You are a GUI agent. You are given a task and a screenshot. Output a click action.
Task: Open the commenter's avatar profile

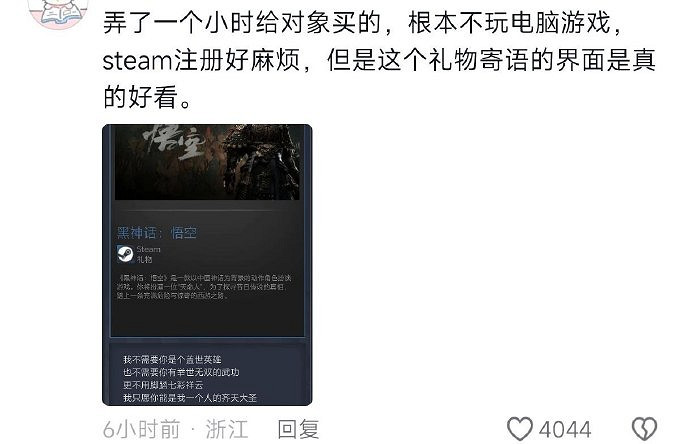click(58, 13)
